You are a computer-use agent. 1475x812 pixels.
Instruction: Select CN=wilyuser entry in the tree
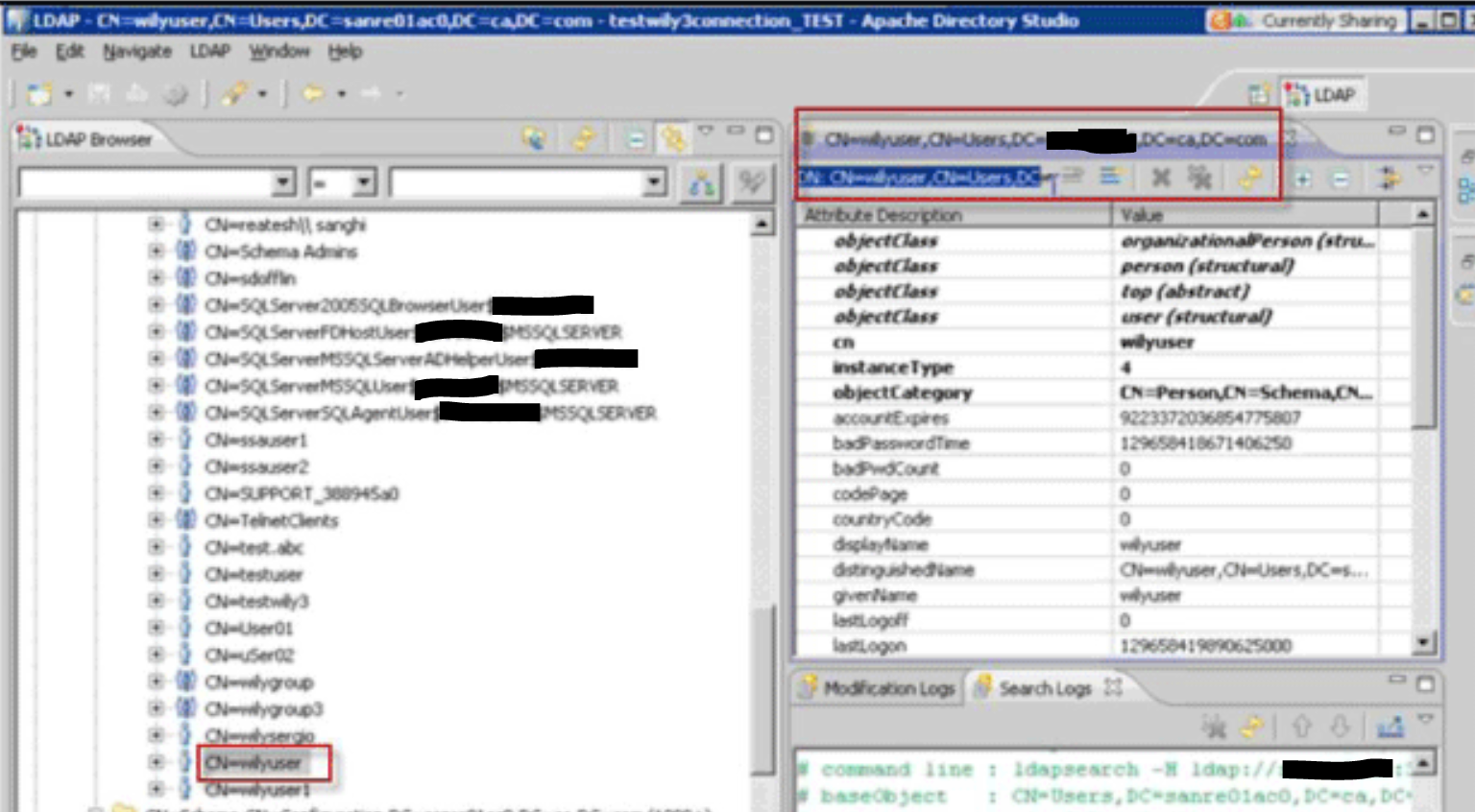254,763
